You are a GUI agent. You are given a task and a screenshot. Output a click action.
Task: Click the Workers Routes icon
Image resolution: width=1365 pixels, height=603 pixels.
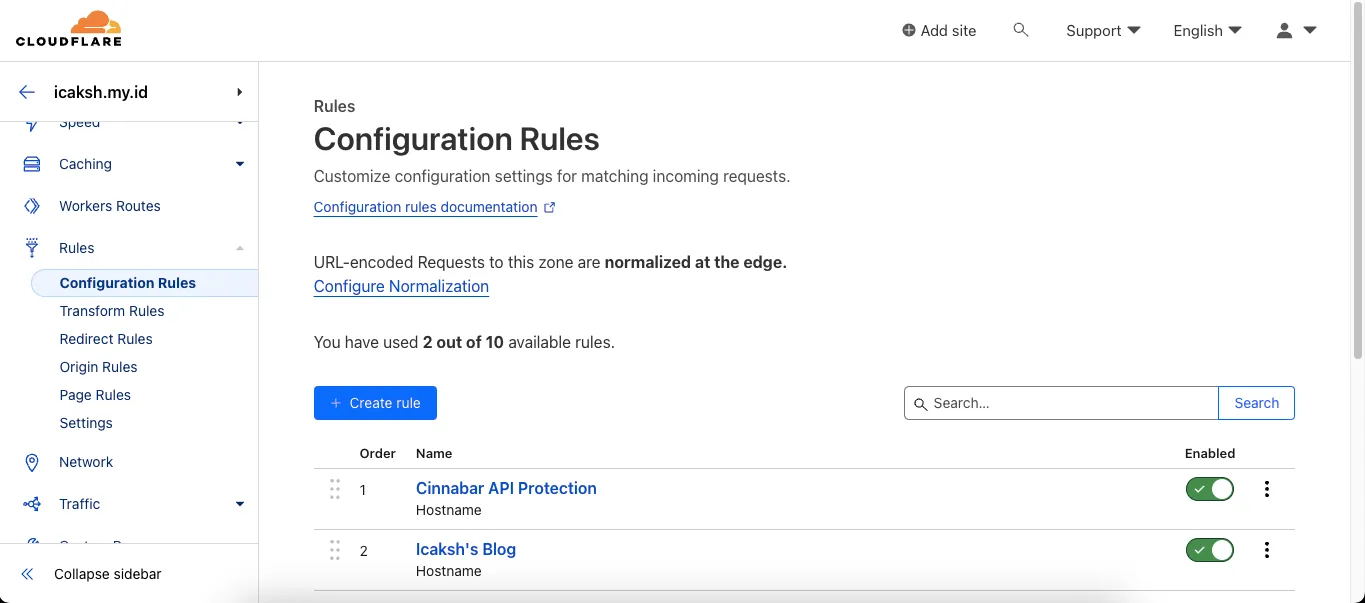pos(30,206)
